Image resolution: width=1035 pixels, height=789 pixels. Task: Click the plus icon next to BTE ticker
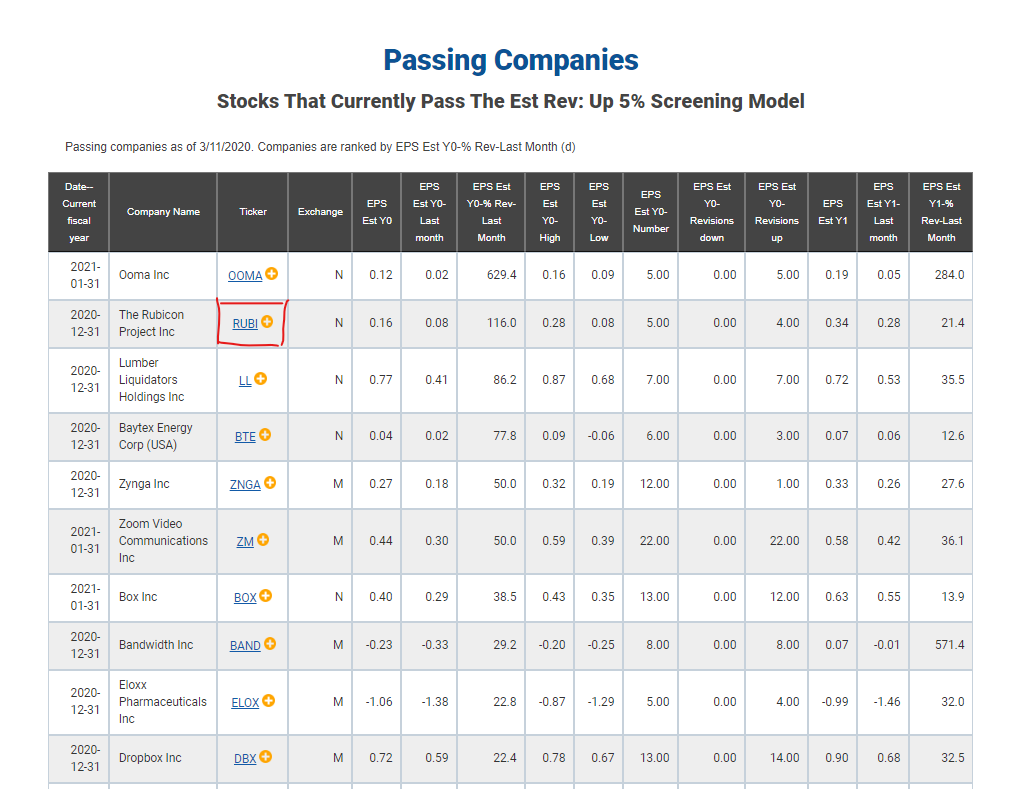265,434
